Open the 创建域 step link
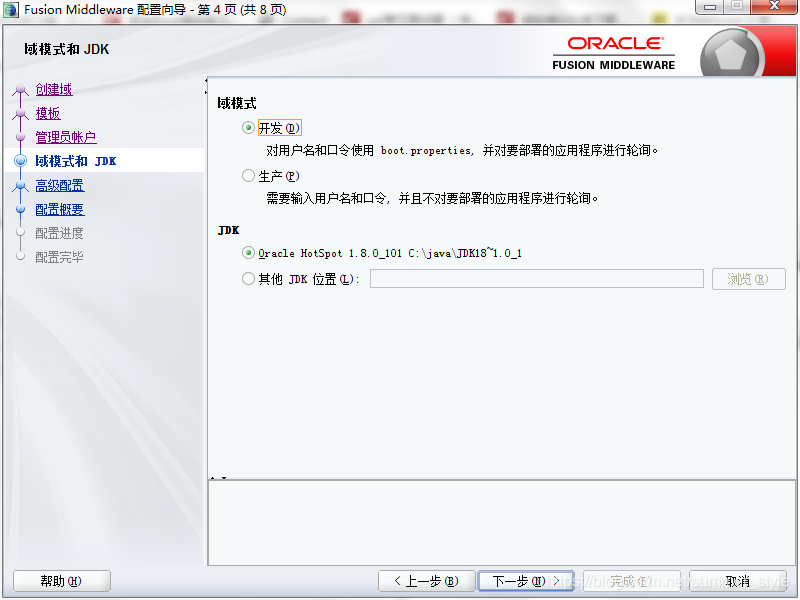The image size is (800, 600). tap(54, 89)
